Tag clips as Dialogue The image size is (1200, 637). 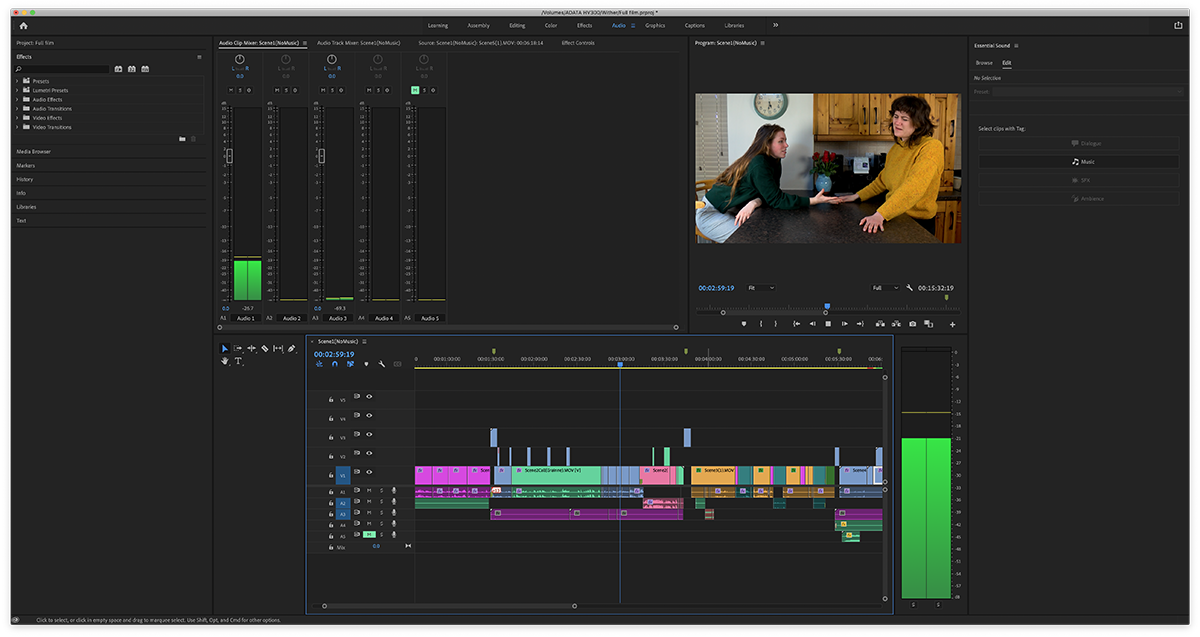click(x=1078, y=143)
